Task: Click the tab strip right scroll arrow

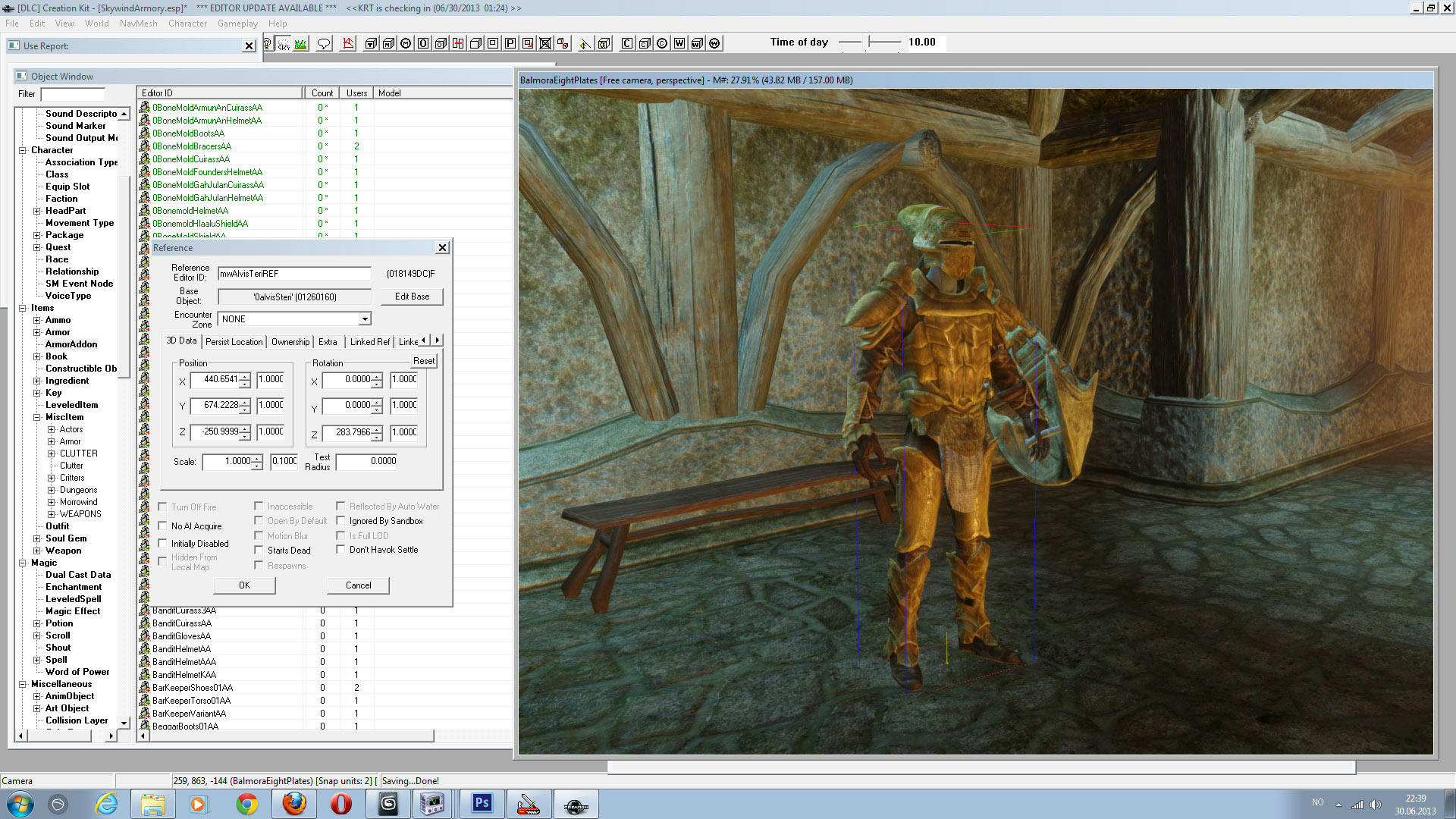Action: 437,340
